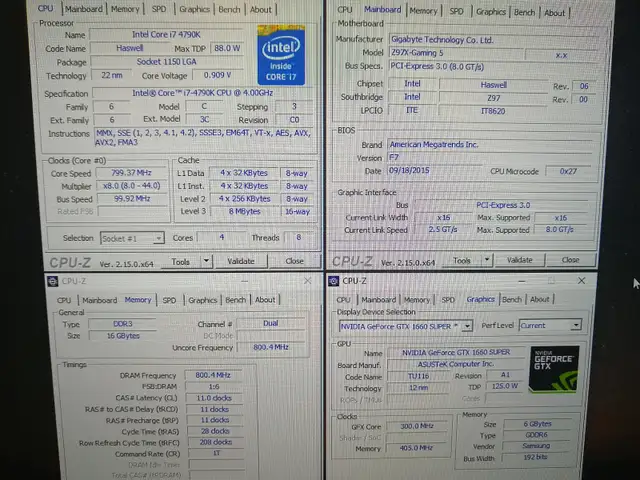Select SPD tab in memory timings window
Image resolution: width=640 pixels, height=480 pixels.
click(169, 300)
